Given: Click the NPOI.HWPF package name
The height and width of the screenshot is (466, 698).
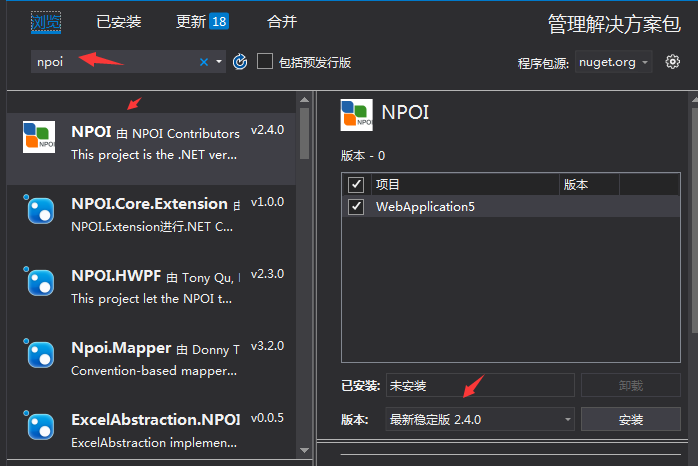Looking at the screenshot, I should (x=116, y=276).
